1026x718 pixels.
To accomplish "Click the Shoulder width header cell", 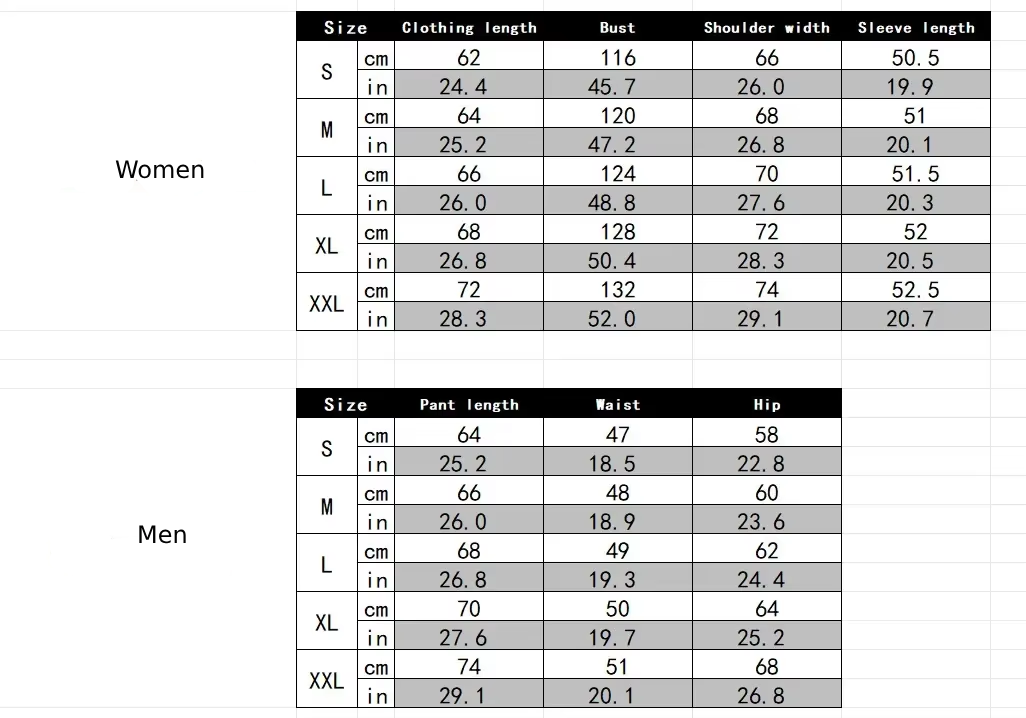I will pos(766,28).
